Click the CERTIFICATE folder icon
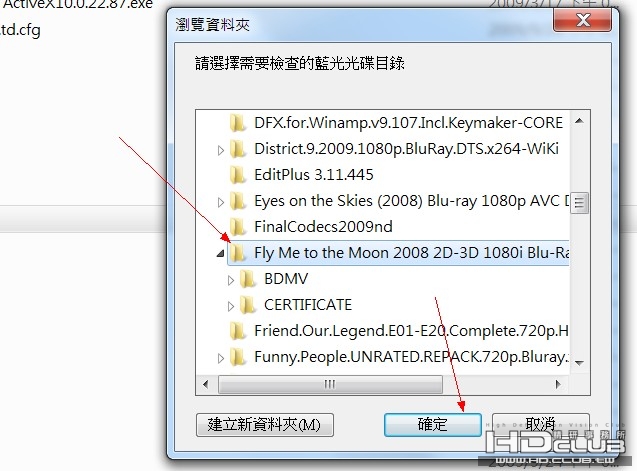Screen dimensions: 637x471 point(247,305)
